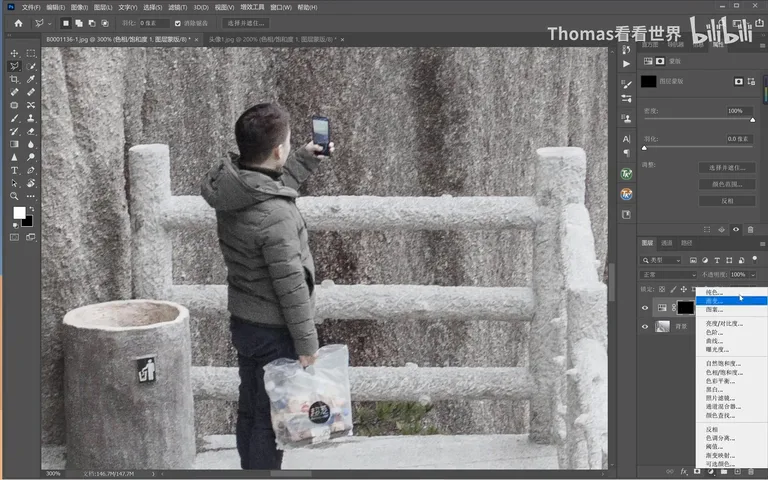768x480 pixels.
Task: Choose Add to Selection mode icon
Action: click(79, 23)
